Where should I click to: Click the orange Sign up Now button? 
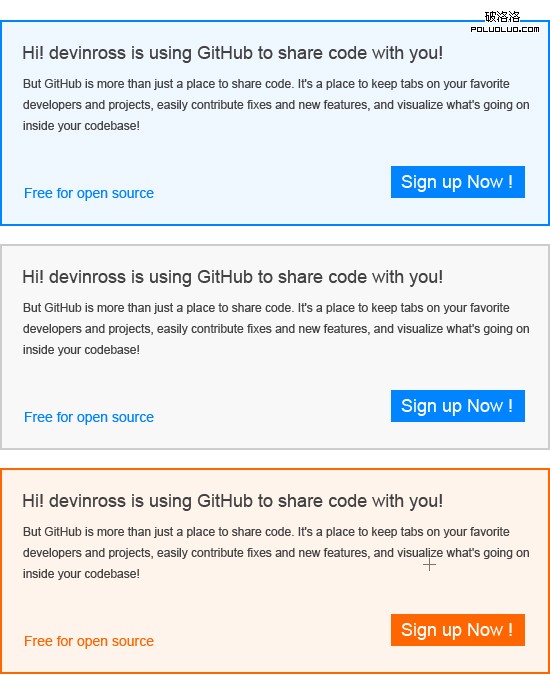458,630
